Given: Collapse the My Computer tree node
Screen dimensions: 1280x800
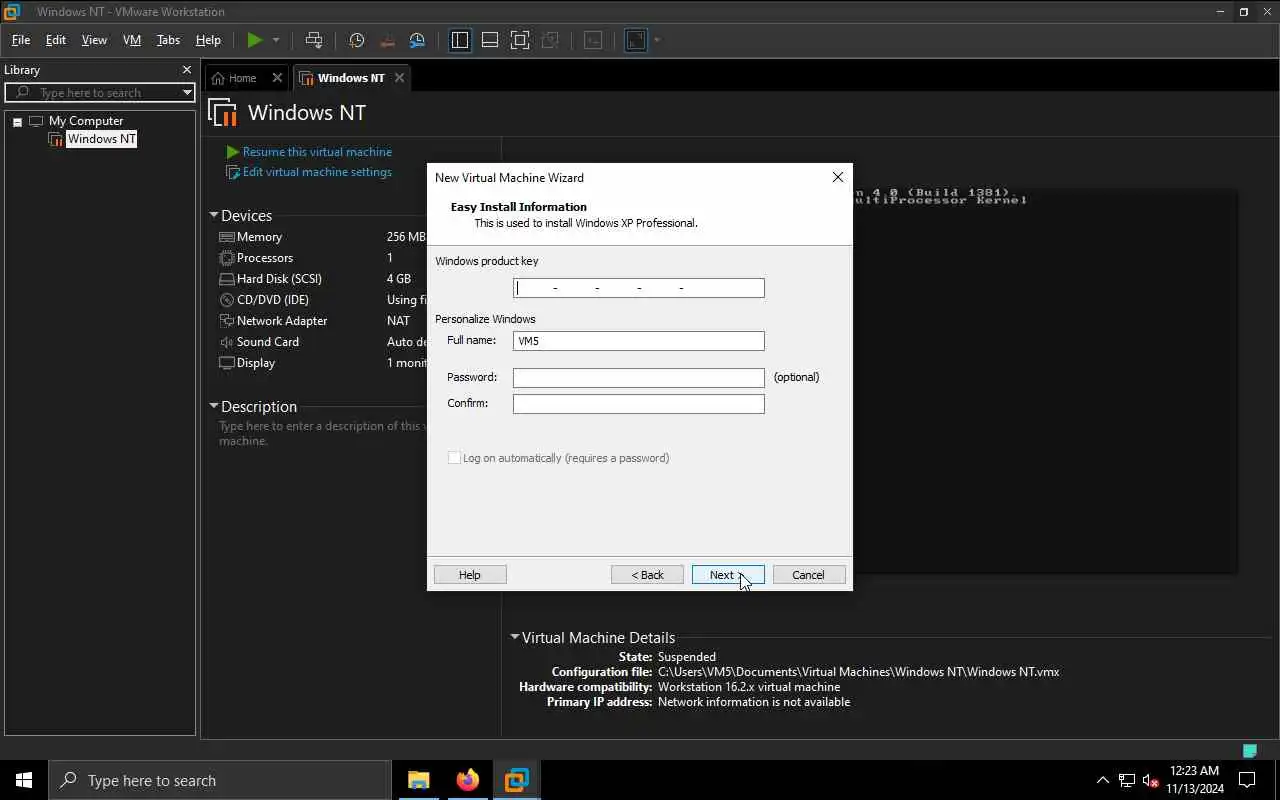Looking at the screenshot, I should pyautogui.click(x=17, y=122).
